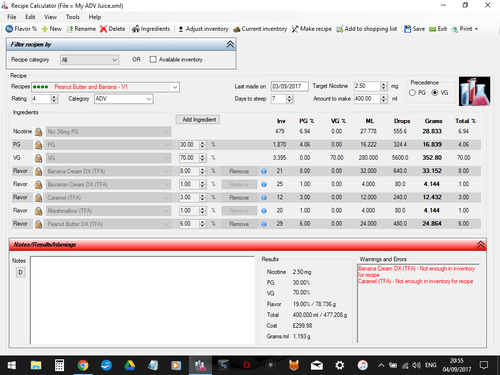Open the Peanut Butter DX flavor dropdown
Screen dimensions: 500x375
click(x=108, y=224)
